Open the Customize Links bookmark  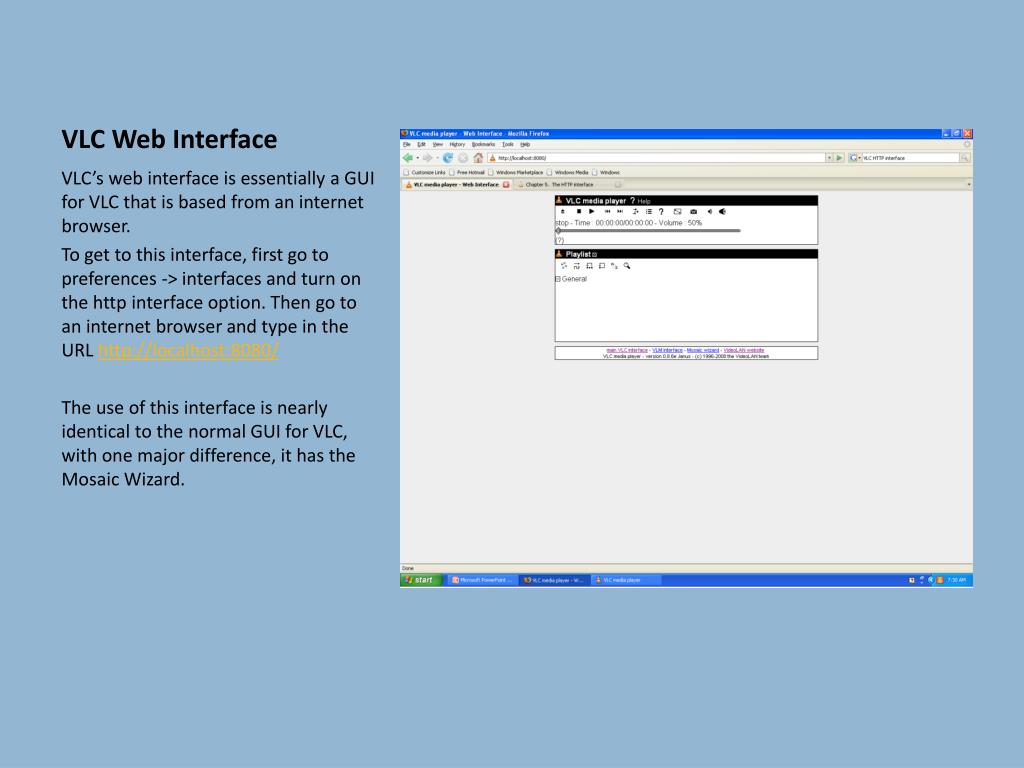click(424, 172)
